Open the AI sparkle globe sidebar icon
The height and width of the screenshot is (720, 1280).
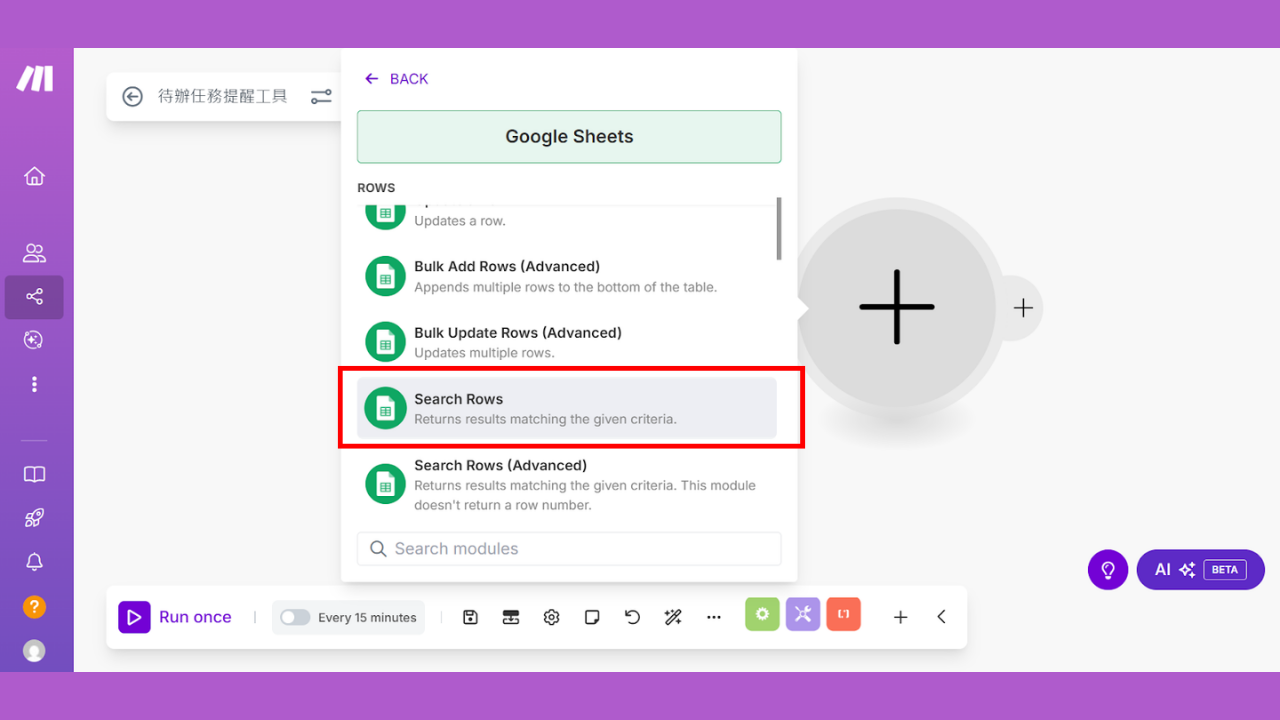pos(35,340)
